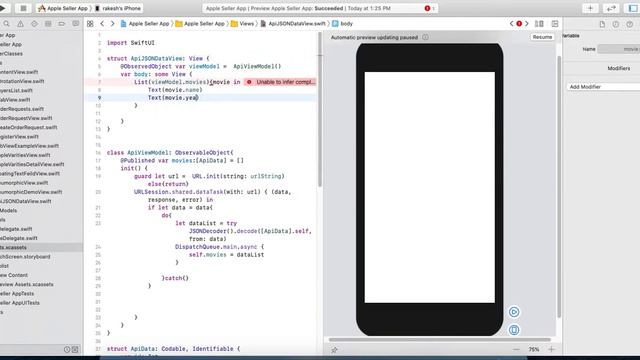The width and height of the screenshot is (640, 360).
Task: Open Quick Help inspector icon
Action: [629, 24]
